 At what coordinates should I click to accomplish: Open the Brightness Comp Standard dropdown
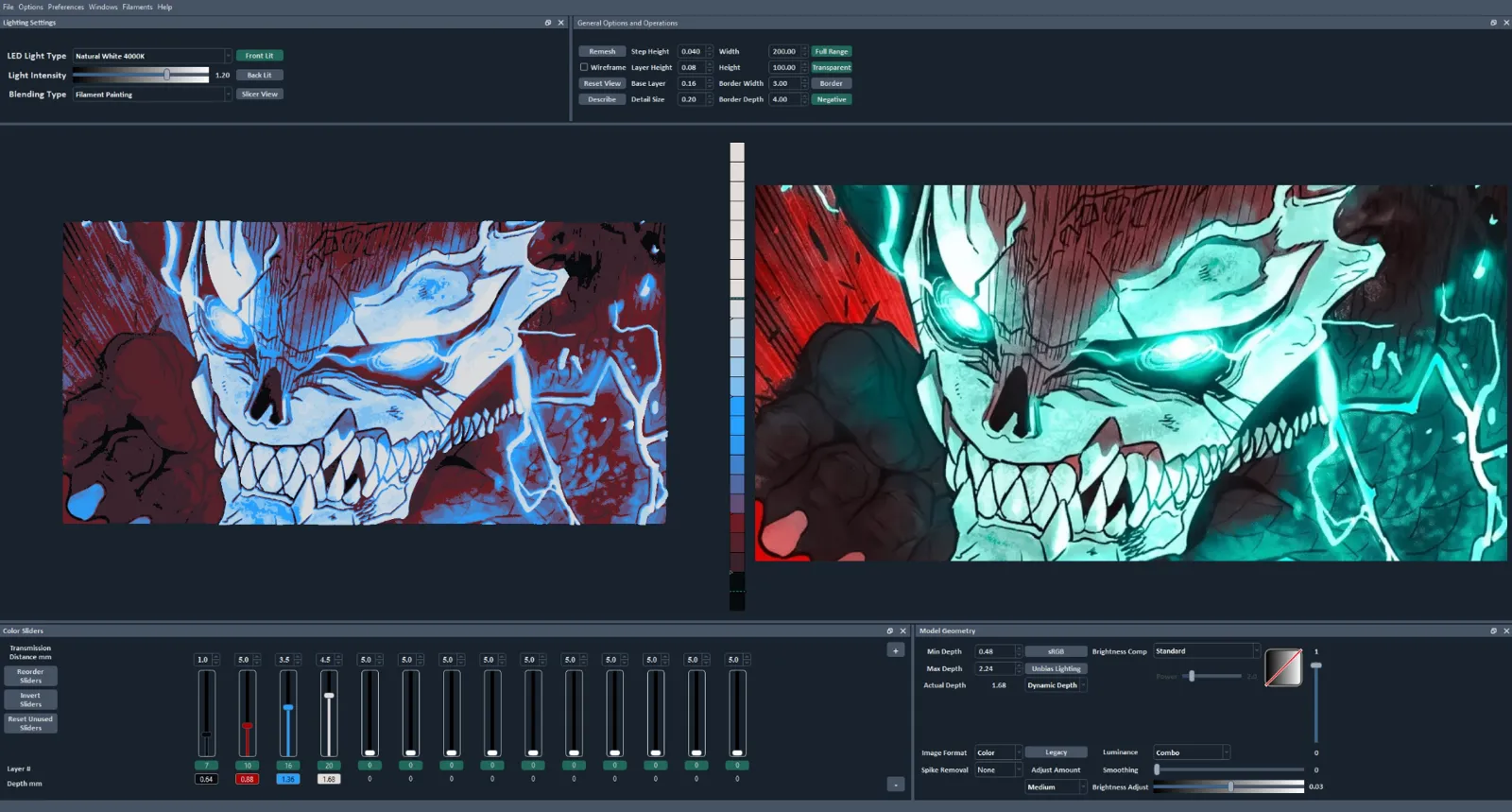(x=1207, y=651)
